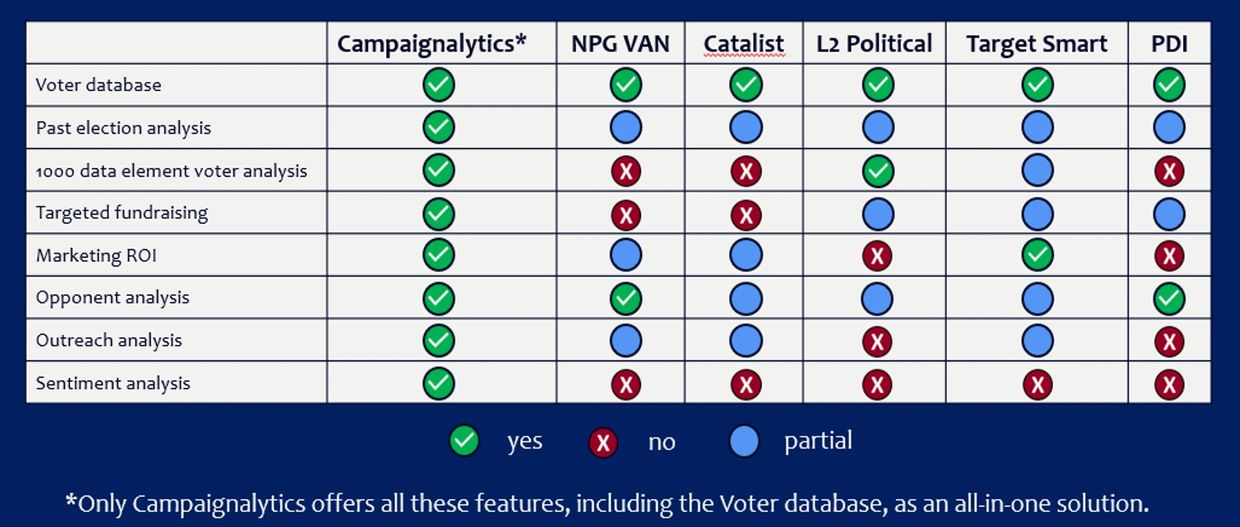Click the blue 'partial' legend circle
The height and width of the screenshot is (527, 1240).
point(744,441)
